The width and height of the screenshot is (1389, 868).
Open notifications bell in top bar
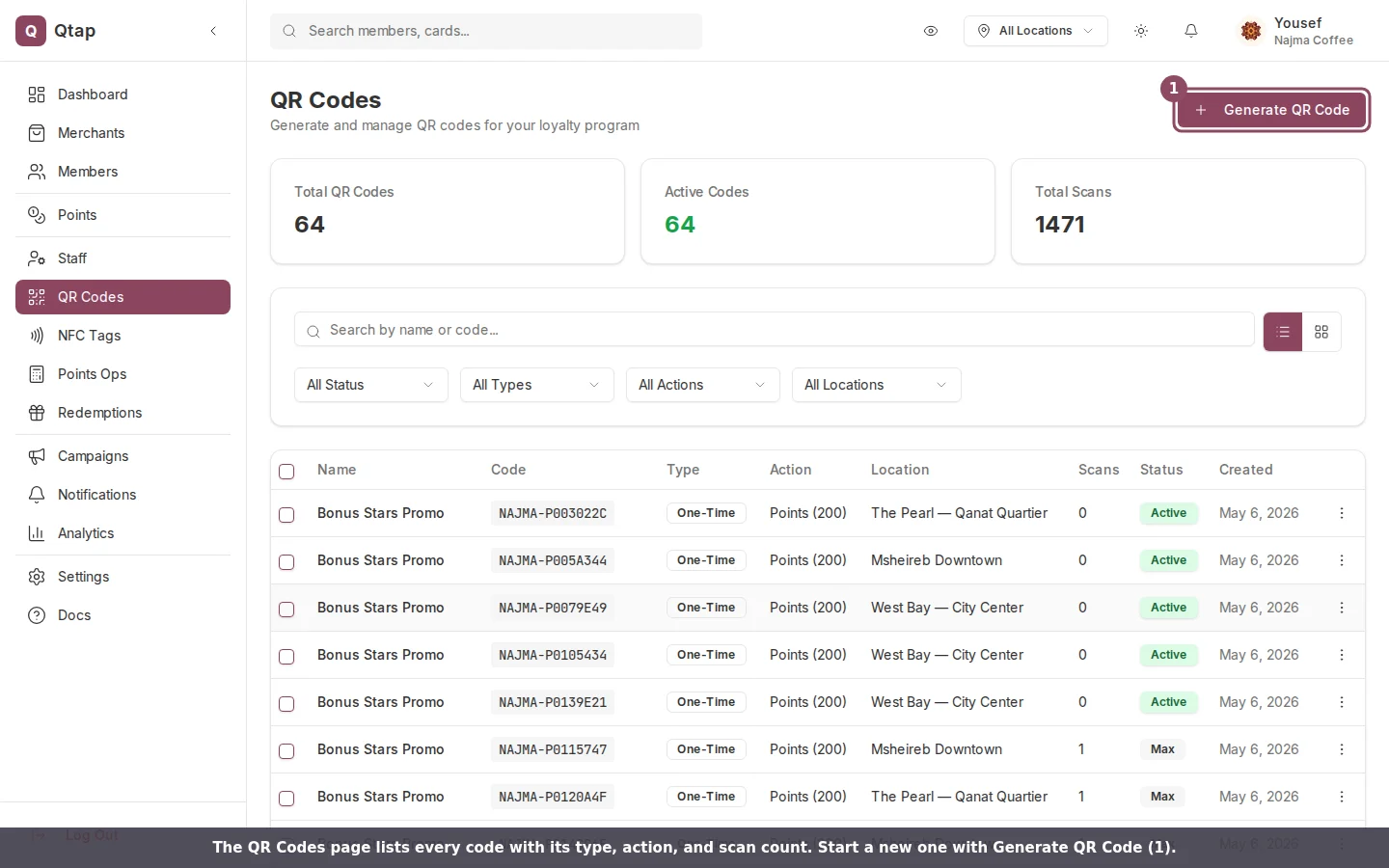pos(1191,31)
